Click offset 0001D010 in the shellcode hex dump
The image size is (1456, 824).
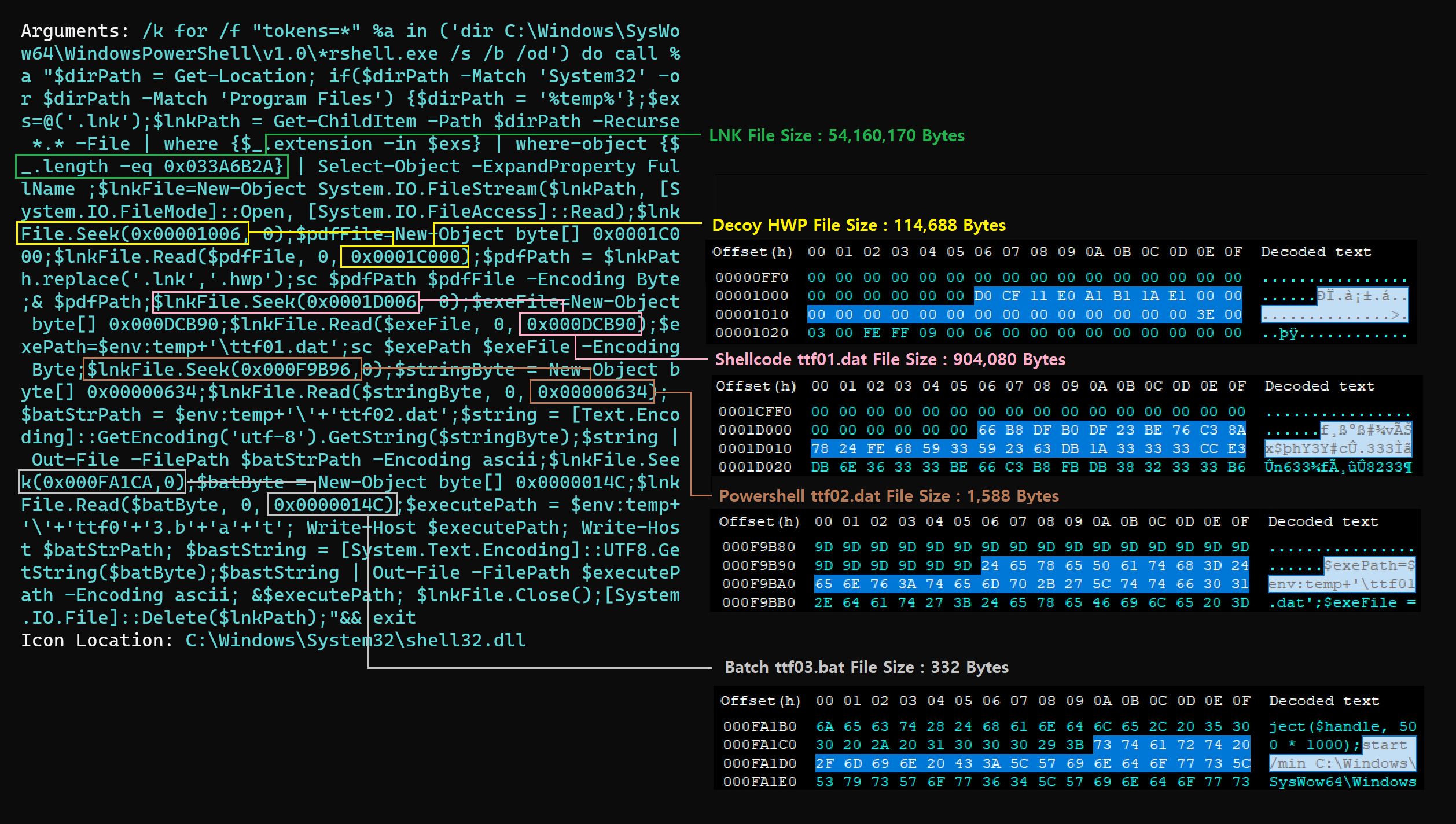pyautogui.click(x=755, y=448)
